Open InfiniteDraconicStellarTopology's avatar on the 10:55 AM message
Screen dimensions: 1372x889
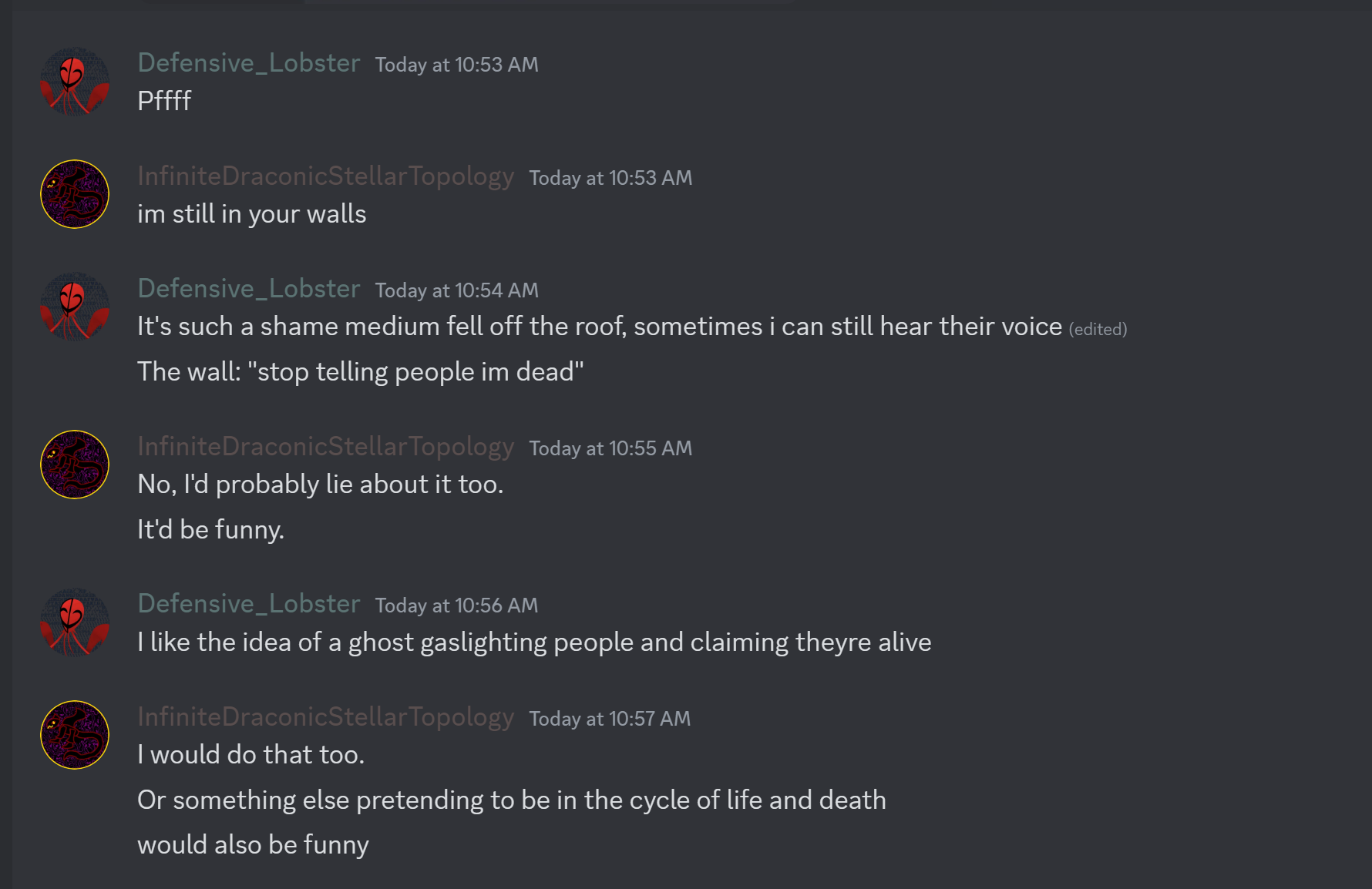[75, 465]
